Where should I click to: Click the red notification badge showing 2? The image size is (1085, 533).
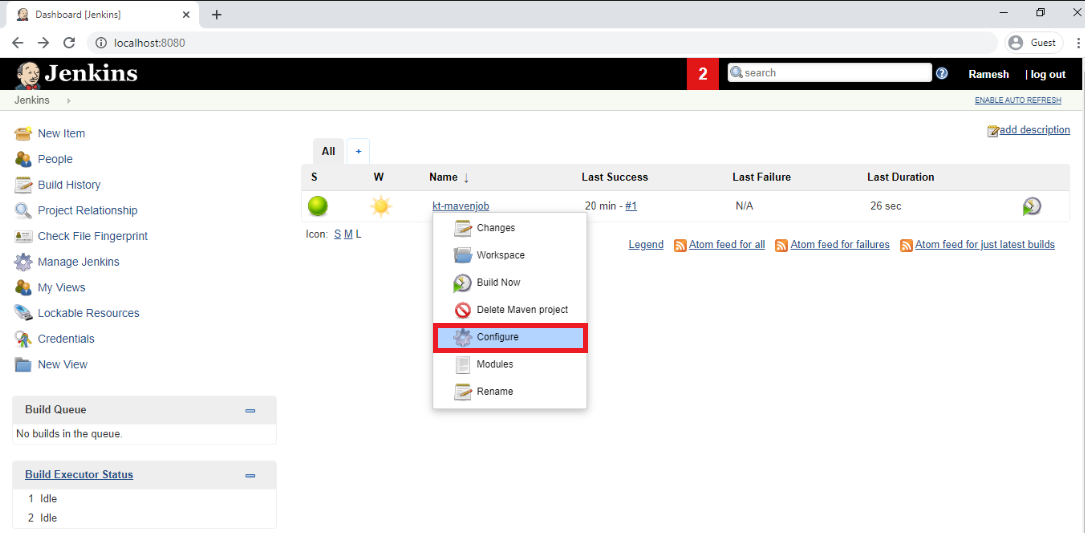703,74
